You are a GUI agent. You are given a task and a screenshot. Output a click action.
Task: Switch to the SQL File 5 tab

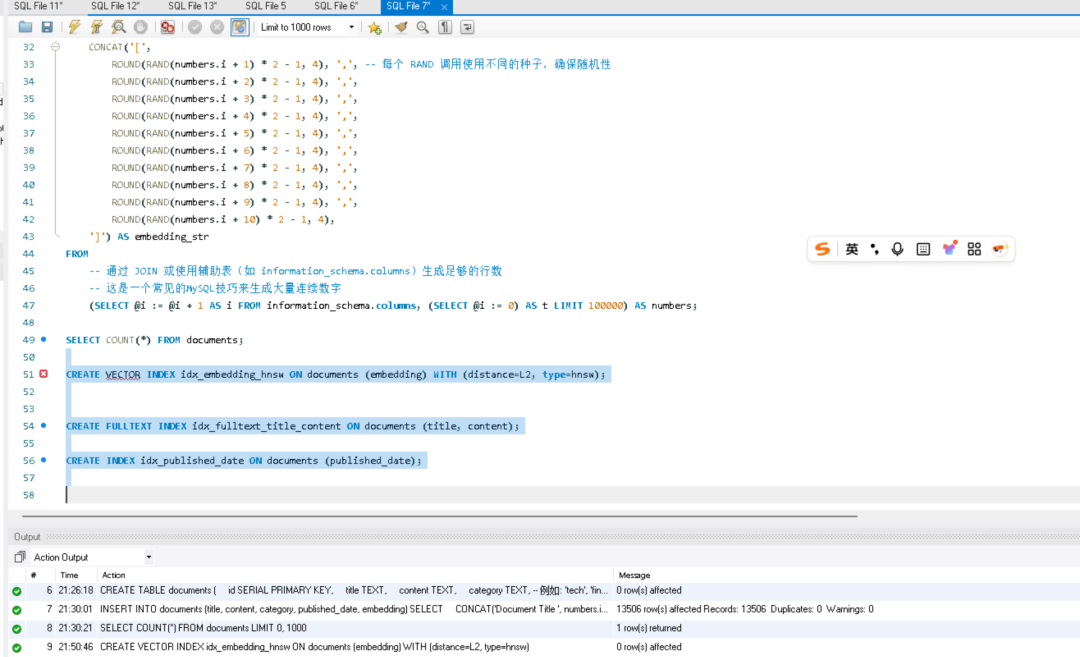pos(264,6)
